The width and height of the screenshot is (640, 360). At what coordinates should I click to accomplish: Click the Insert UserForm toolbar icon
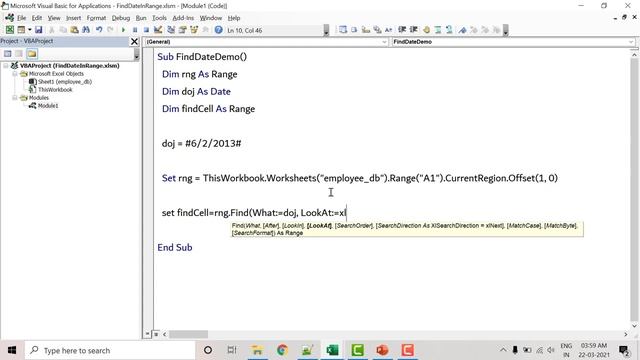pos(20,30)
